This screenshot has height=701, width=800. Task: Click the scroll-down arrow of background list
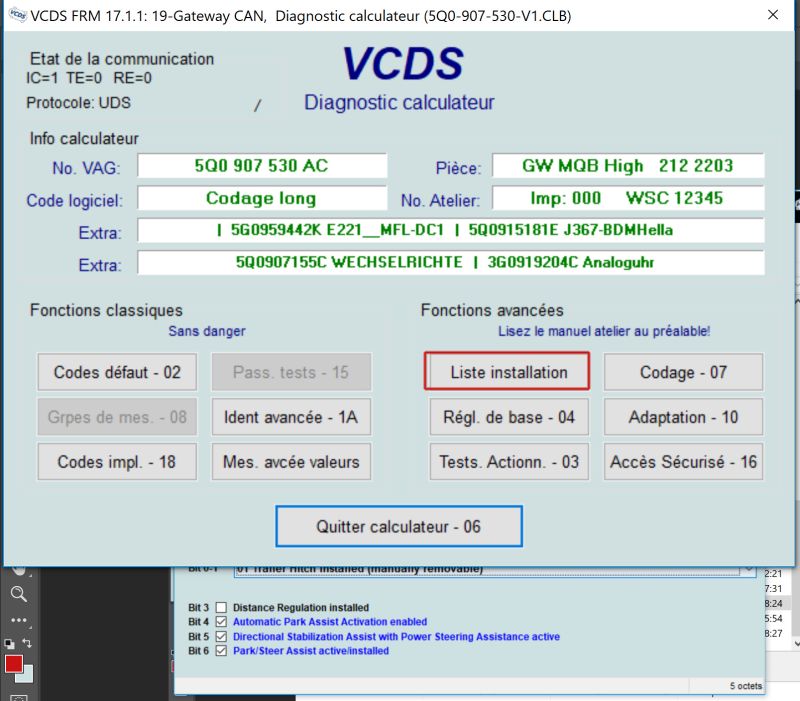coord(796,644)
